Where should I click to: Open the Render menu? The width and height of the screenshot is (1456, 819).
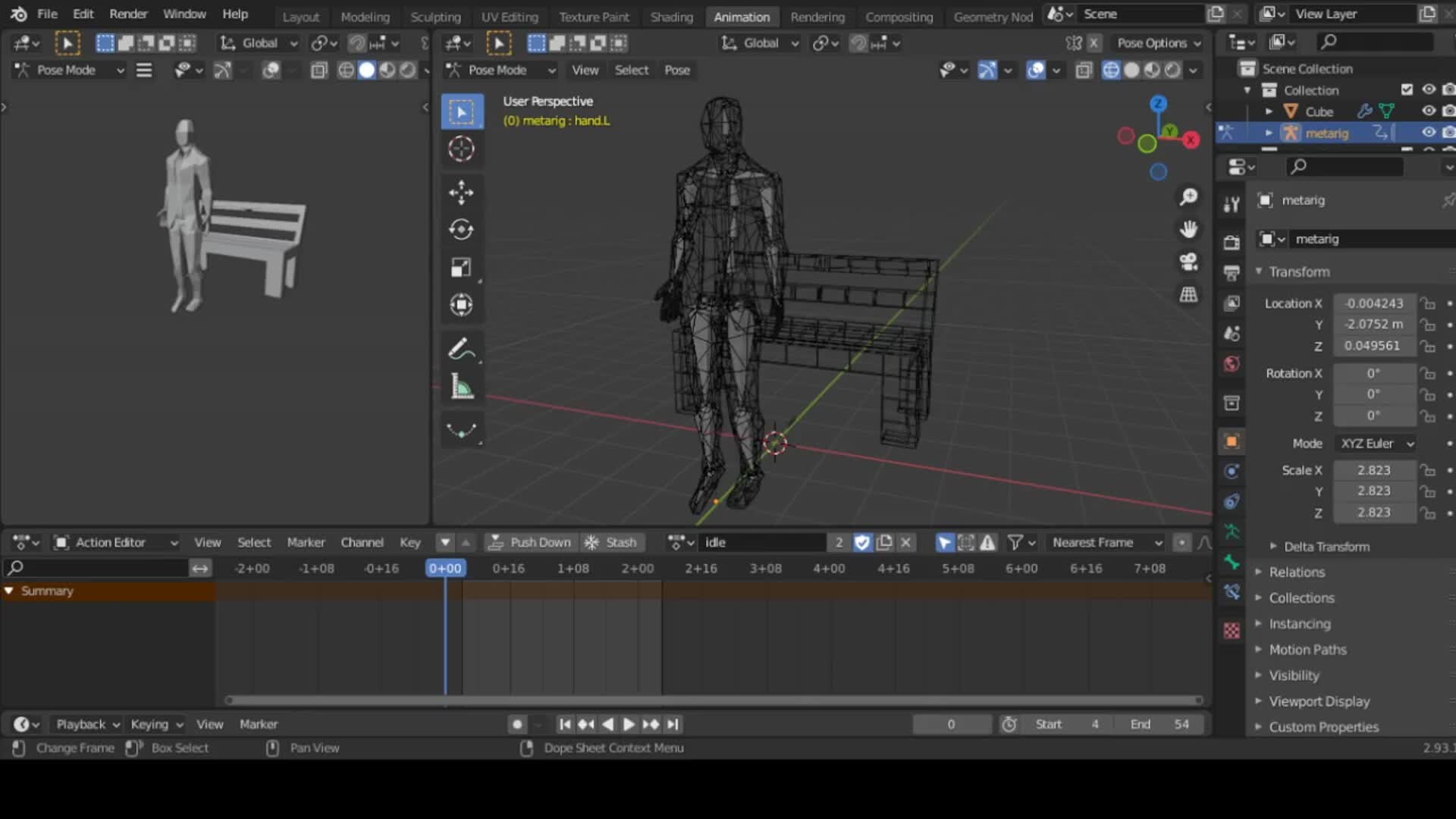(127, 14)
